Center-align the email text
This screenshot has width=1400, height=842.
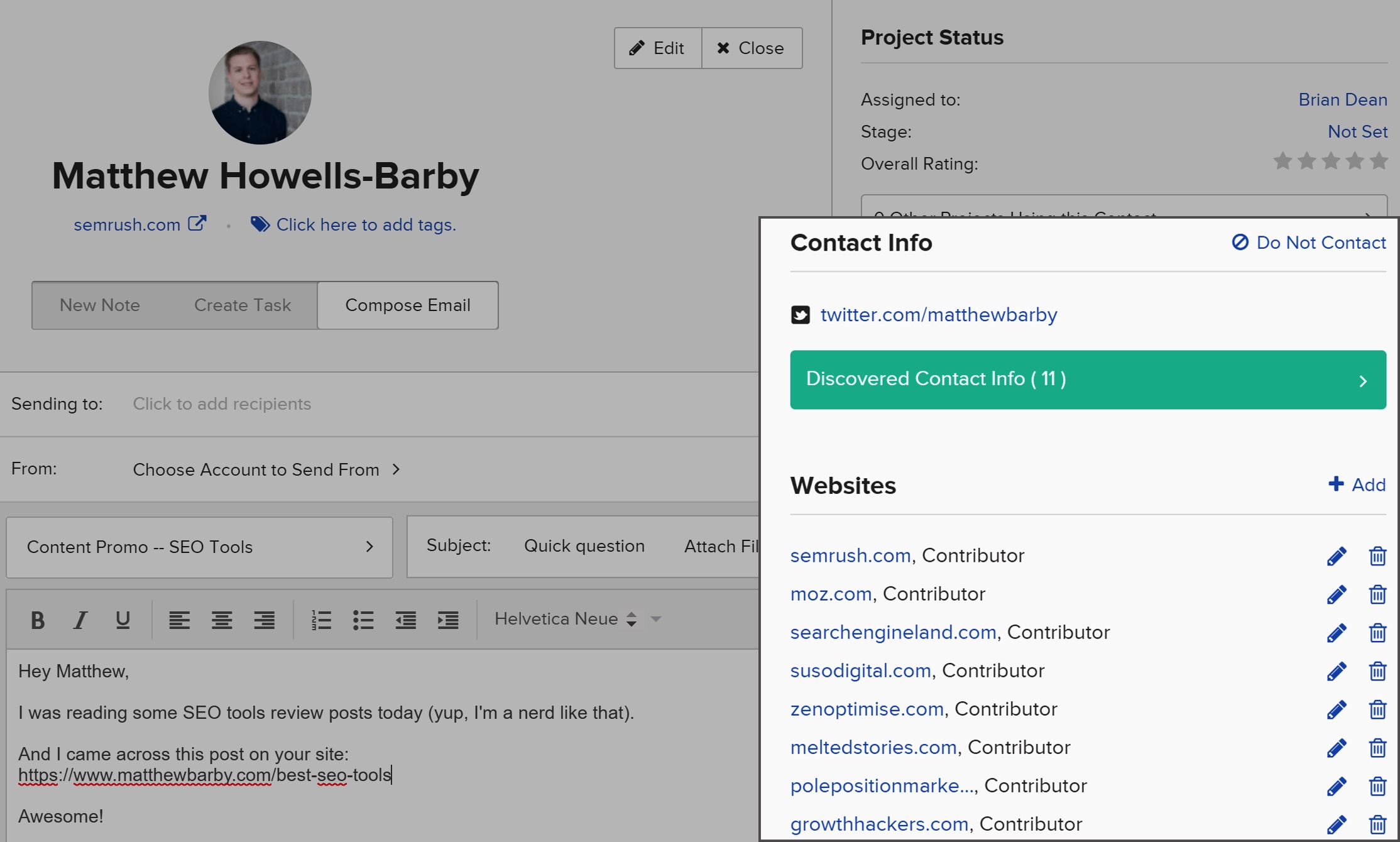222,620
